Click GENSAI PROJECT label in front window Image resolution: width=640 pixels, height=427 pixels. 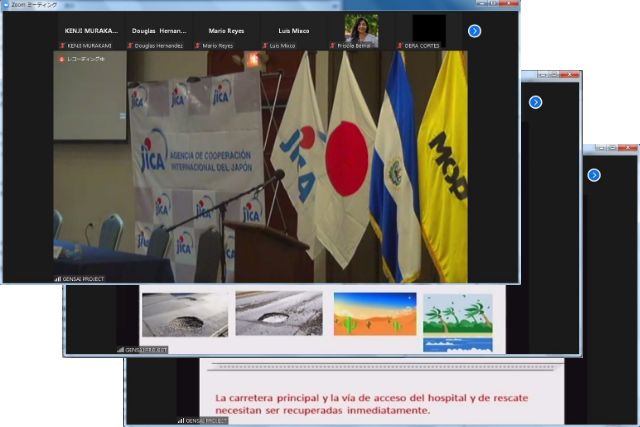[x=83, y=279]
